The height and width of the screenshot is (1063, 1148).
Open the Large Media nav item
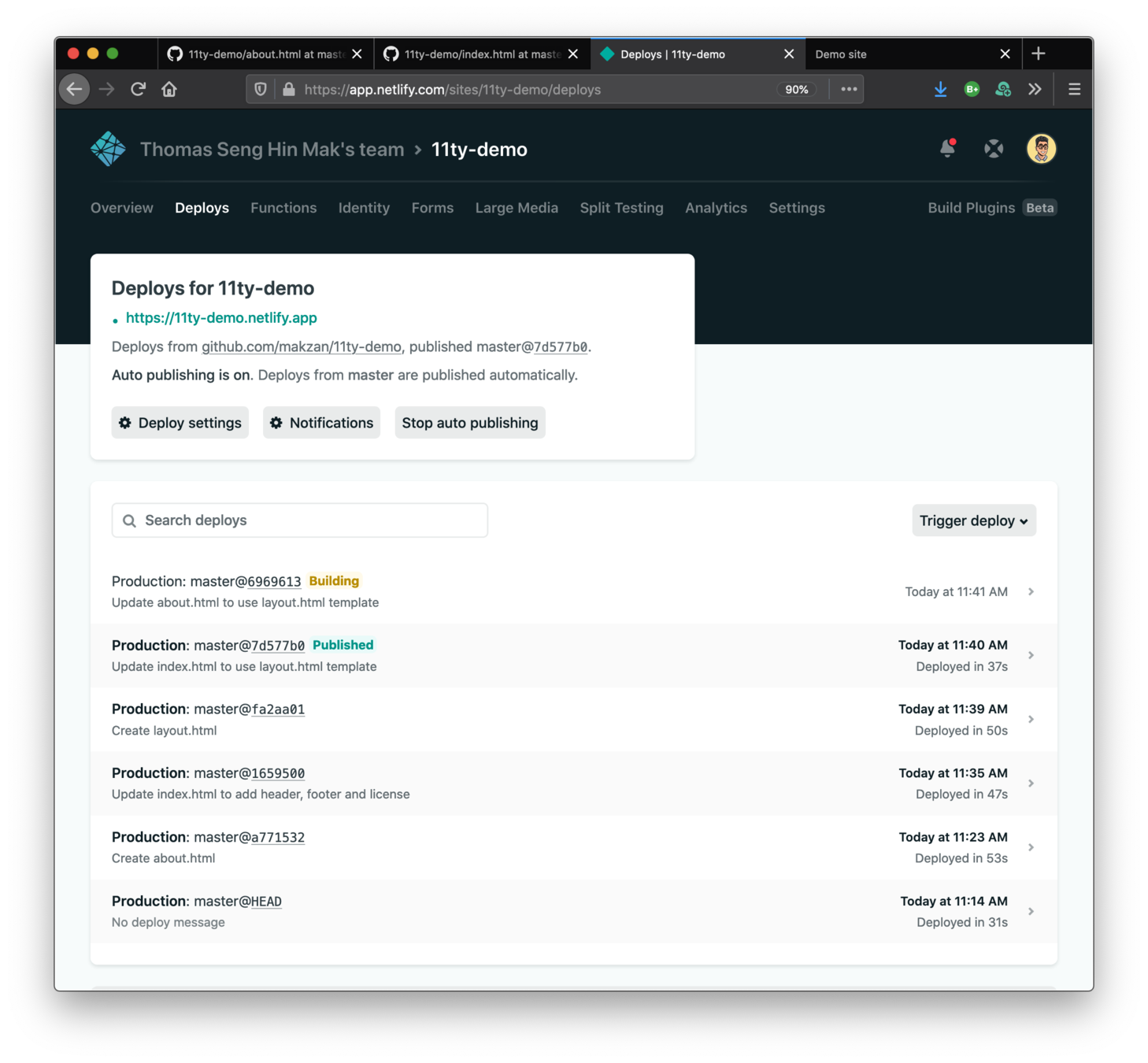click(517, 208)
